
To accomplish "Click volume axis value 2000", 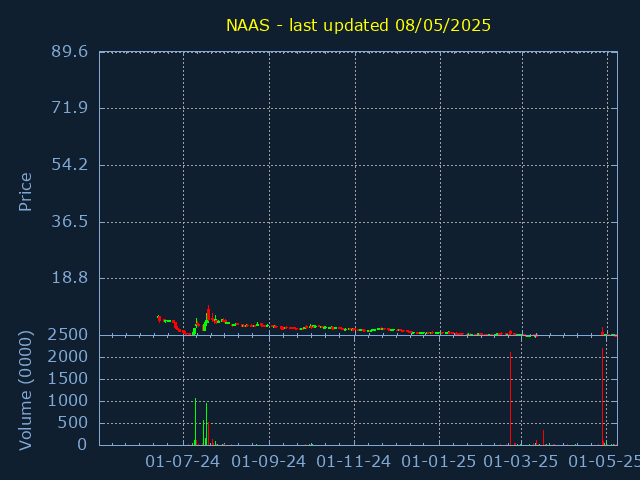I will click(68, 357).
